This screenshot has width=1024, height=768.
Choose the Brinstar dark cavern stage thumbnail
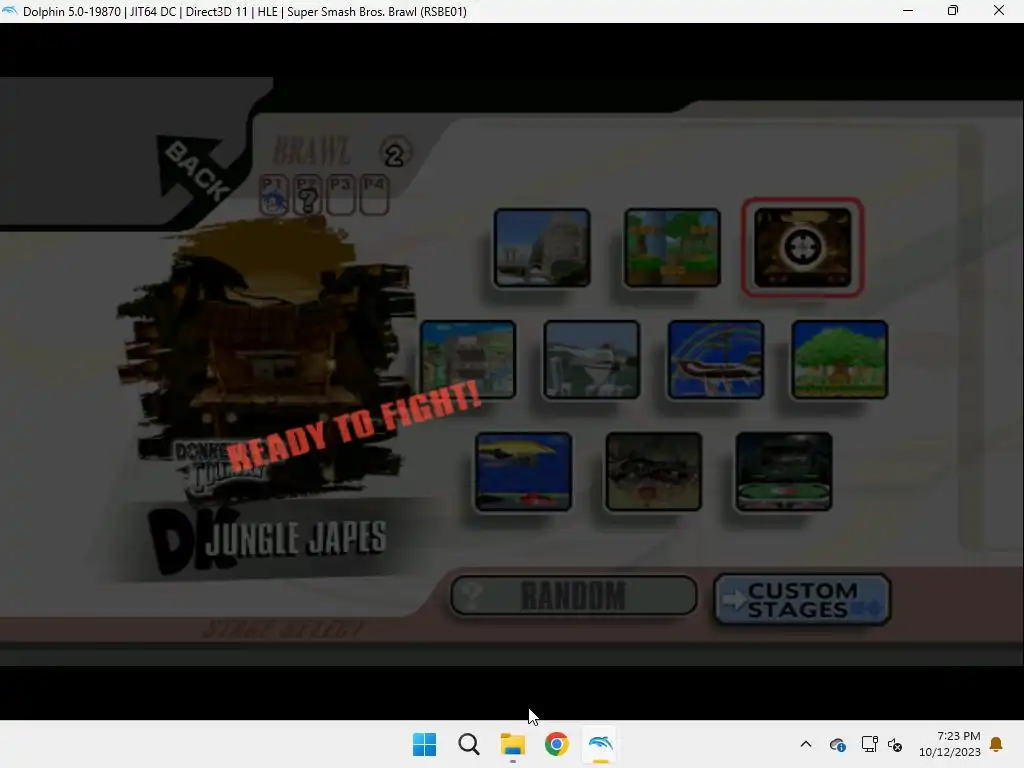pos(654,472)
